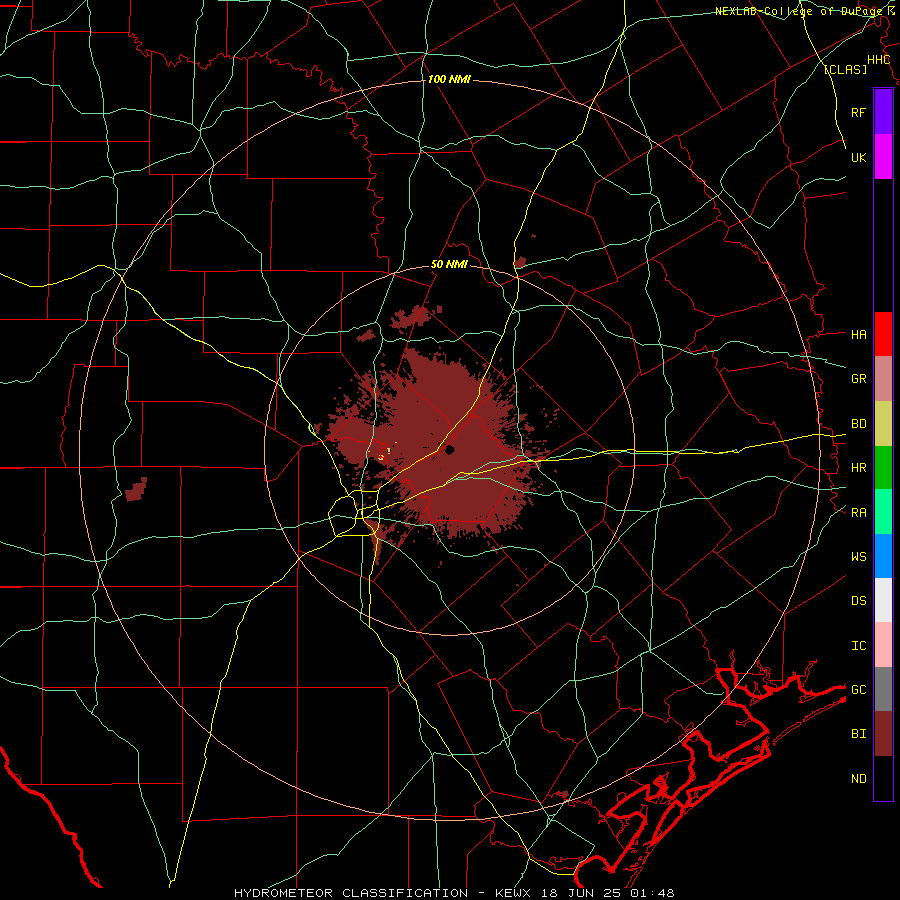Click the HHC product label

878,60
